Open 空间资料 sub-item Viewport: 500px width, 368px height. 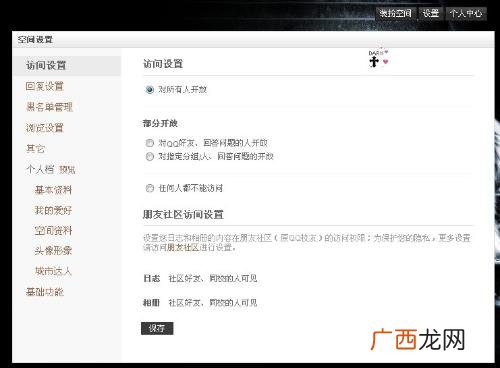coord(53,230)
